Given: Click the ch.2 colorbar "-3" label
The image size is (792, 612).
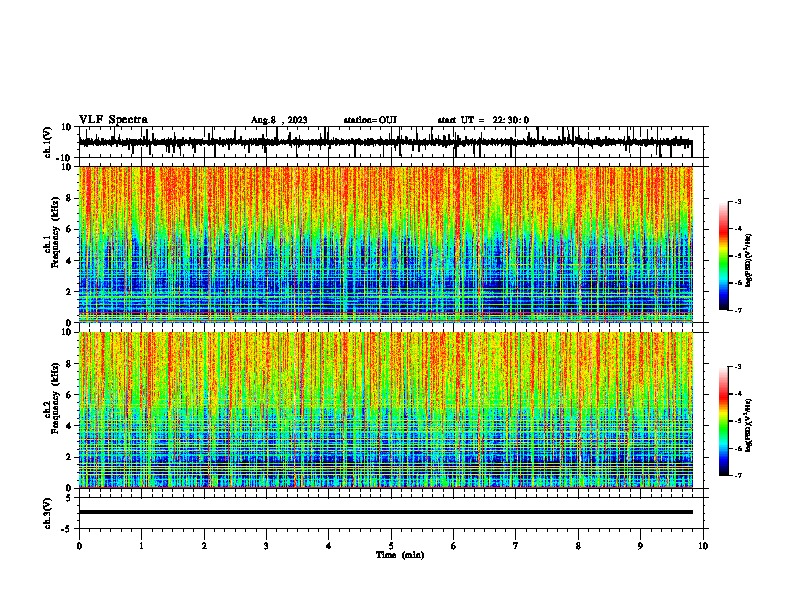Looking at the screenshot, I should 738,367.
